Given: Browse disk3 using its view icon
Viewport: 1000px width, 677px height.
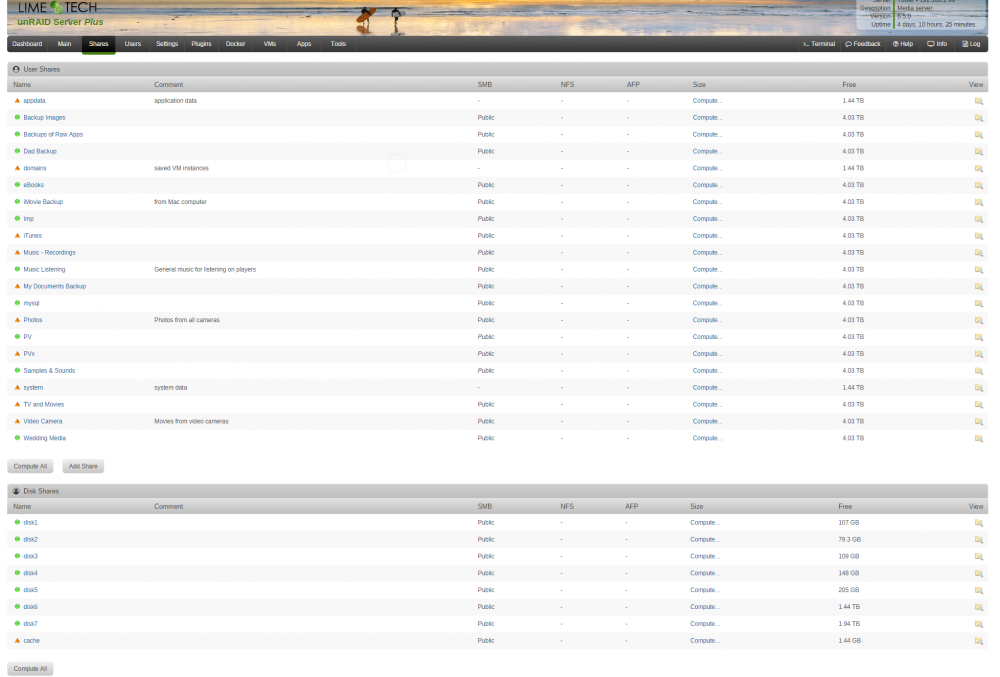Looking at the screenshot, I should point(978,557).
